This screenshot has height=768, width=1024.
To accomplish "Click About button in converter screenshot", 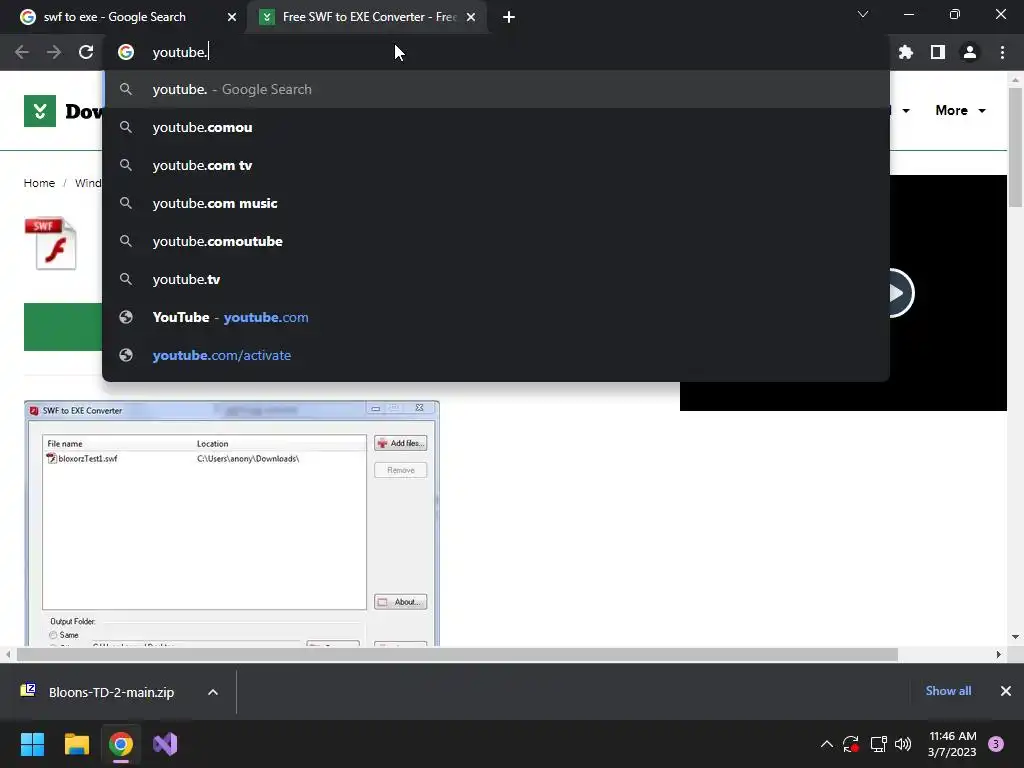I will [400, 601].
